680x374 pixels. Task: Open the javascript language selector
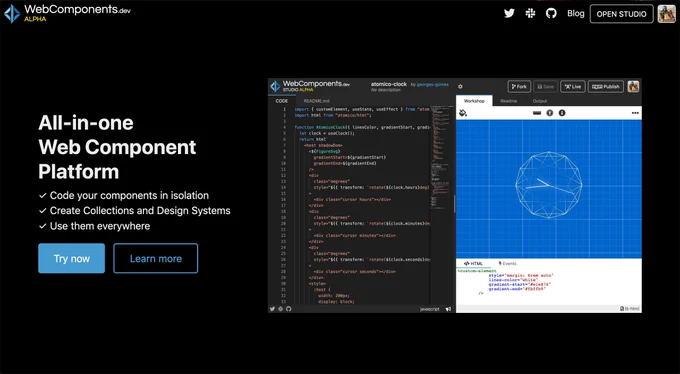[x=430, y=309]
